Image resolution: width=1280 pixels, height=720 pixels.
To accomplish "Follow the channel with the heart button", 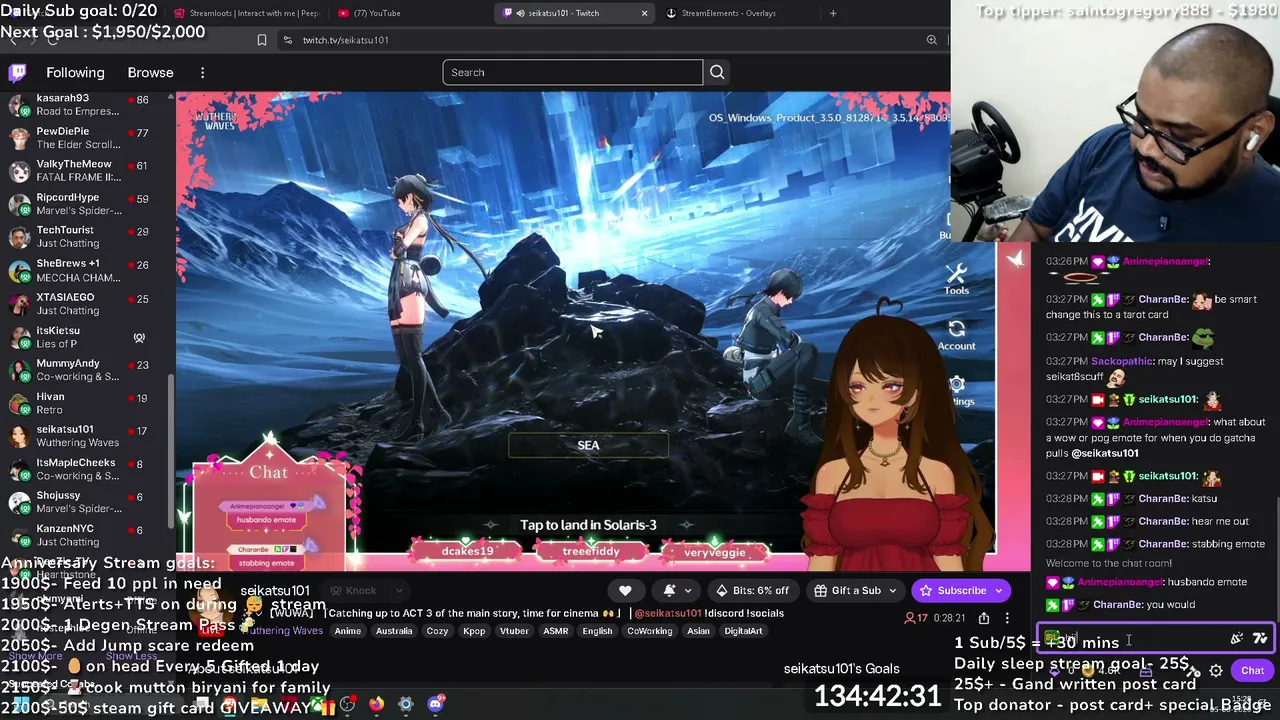I will pyautogui.click(x=625, y=590).
